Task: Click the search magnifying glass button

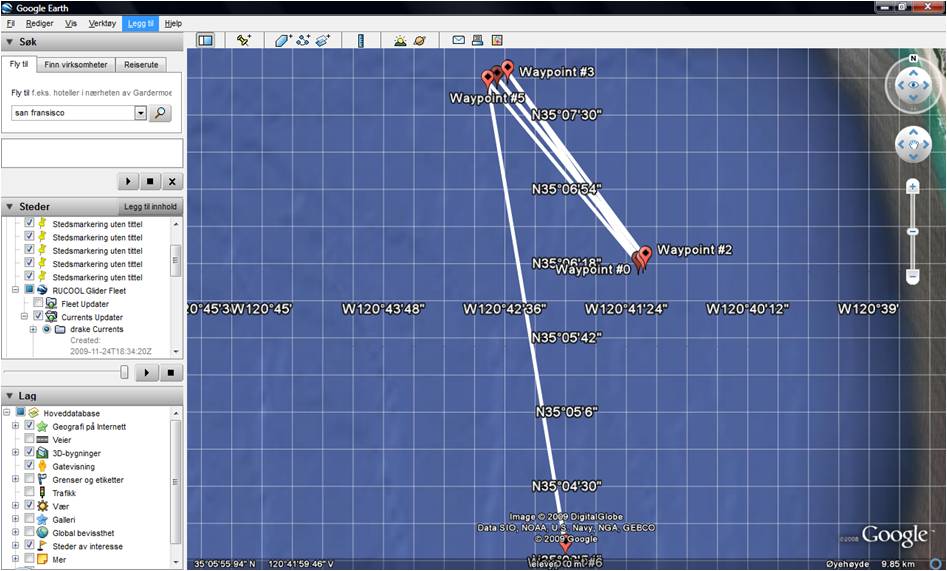Action: 160,113
